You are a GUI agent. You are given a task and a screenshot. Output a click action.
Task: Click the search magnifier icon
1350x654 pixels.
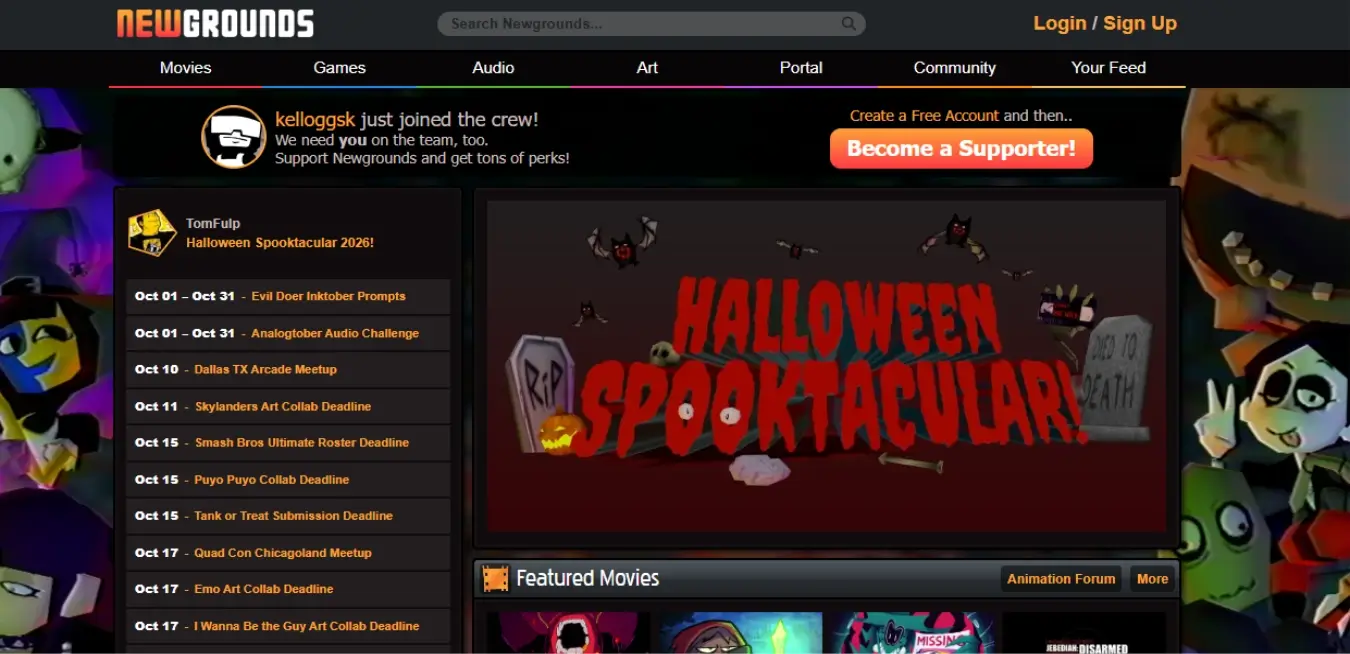[848, 23]
